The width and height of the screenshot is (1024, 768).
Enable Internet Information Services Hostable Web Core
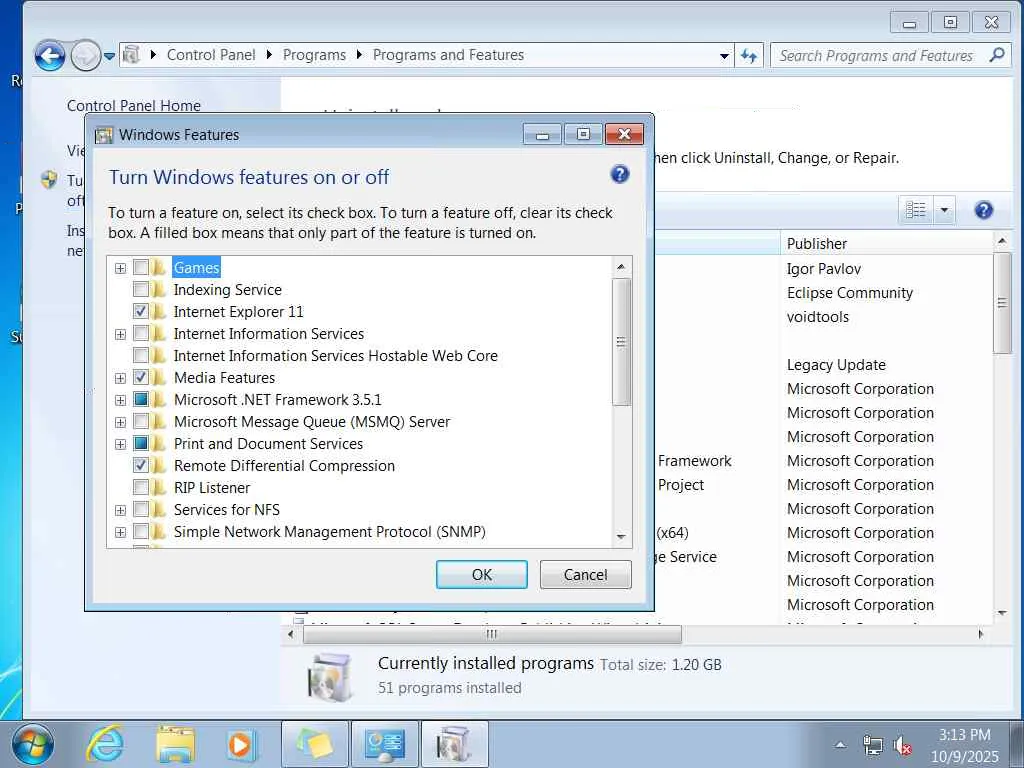pos(140,355)
